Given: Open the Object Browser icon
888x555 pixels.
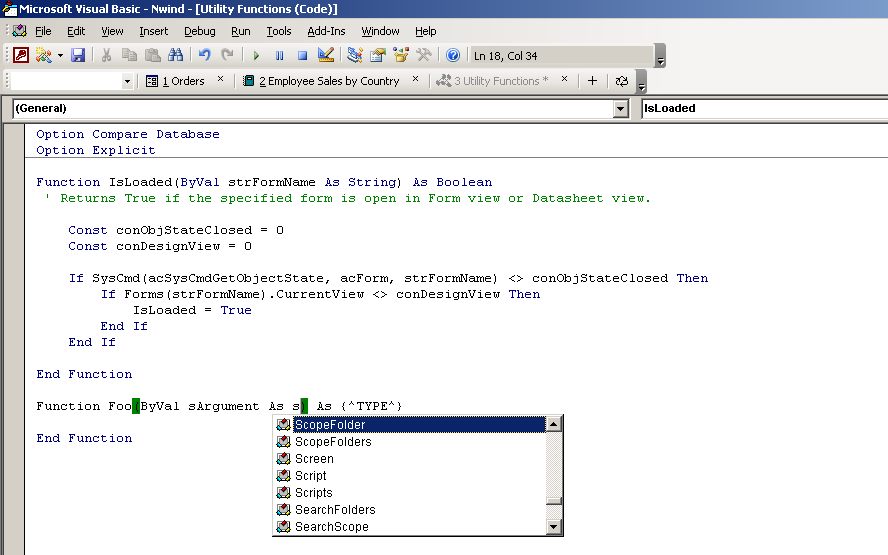Looking at the screenshot, I should pyautogui.click(x=401, y=55).
